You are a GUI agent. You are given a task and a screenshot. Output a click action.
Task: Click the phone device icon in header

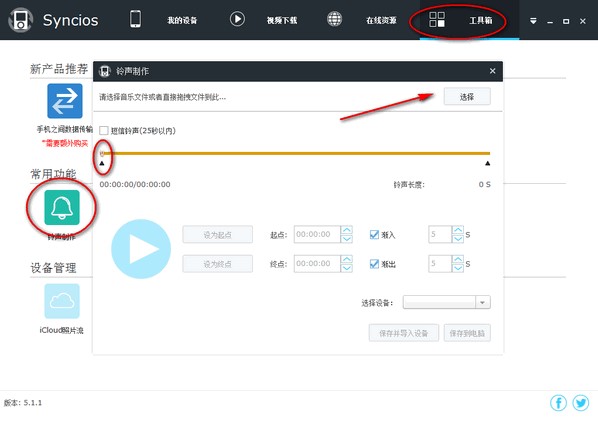(135, 19)
